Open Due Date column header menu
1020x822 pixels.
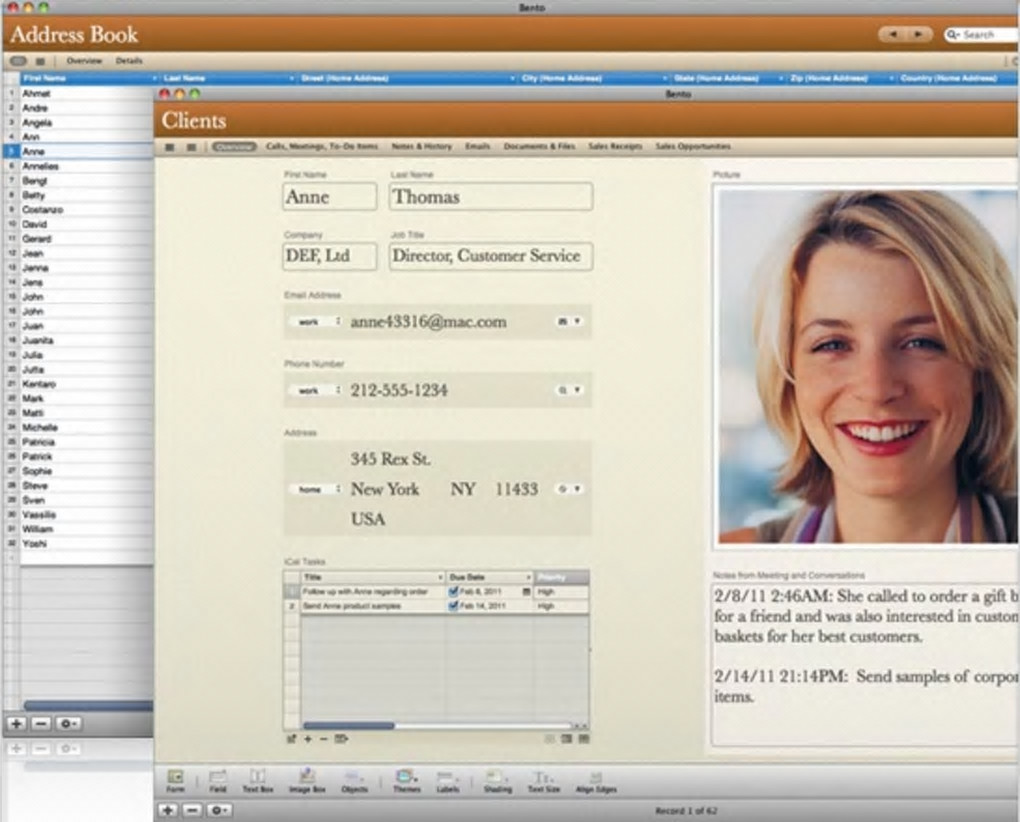point(528,577)
